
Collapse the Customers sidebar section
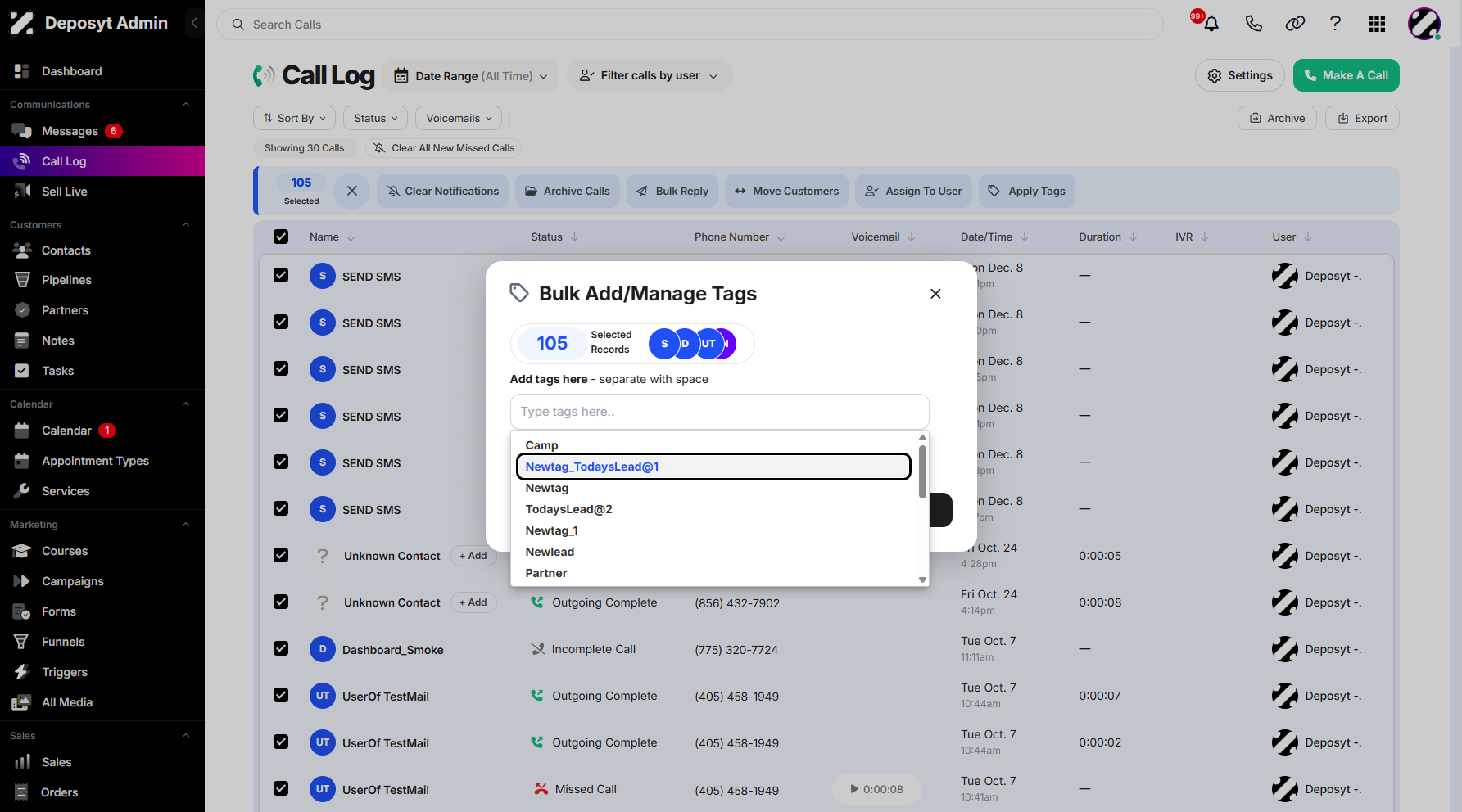coord(186,225)
